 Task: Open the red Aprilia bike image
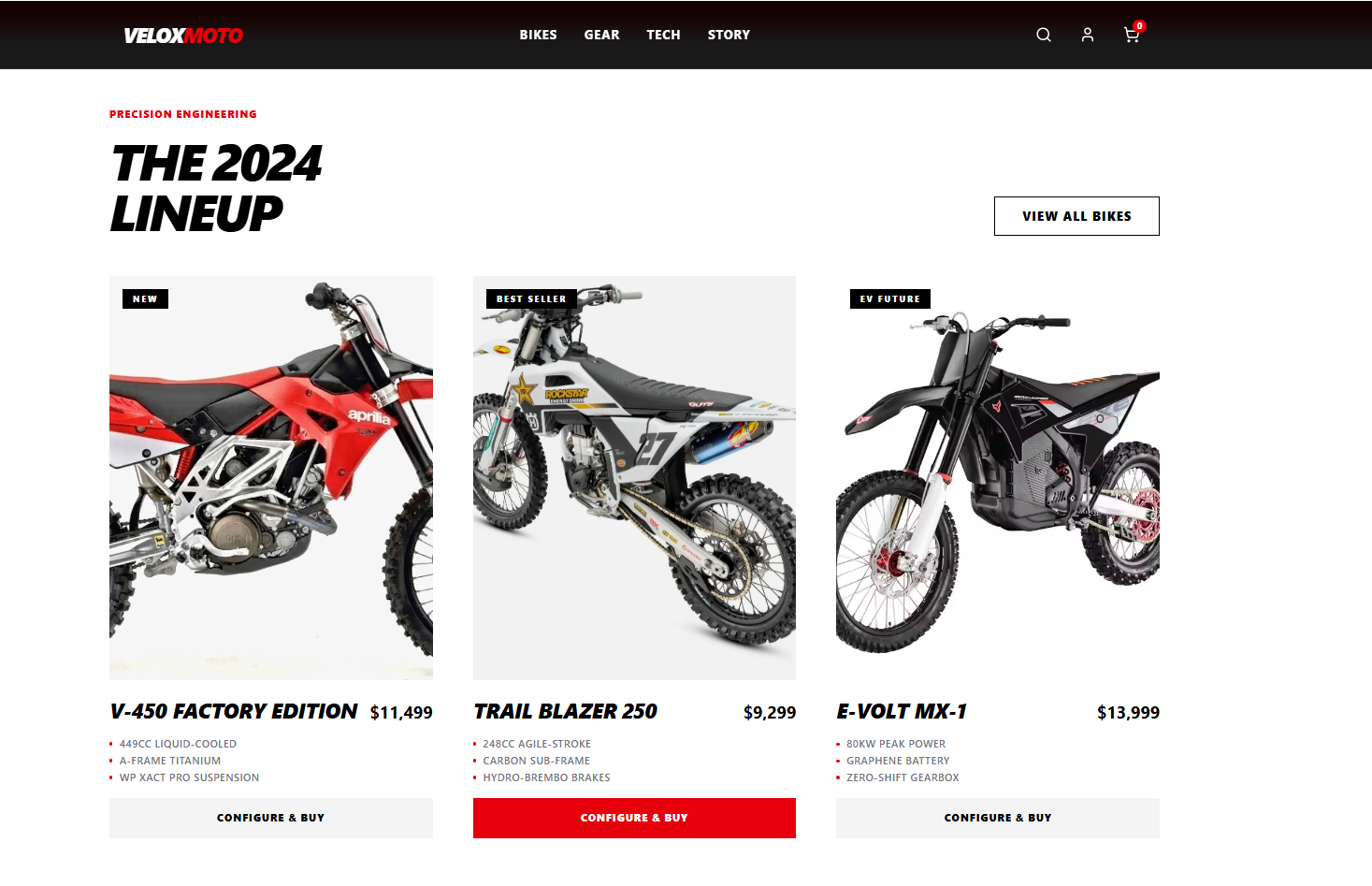pos(271,478)
